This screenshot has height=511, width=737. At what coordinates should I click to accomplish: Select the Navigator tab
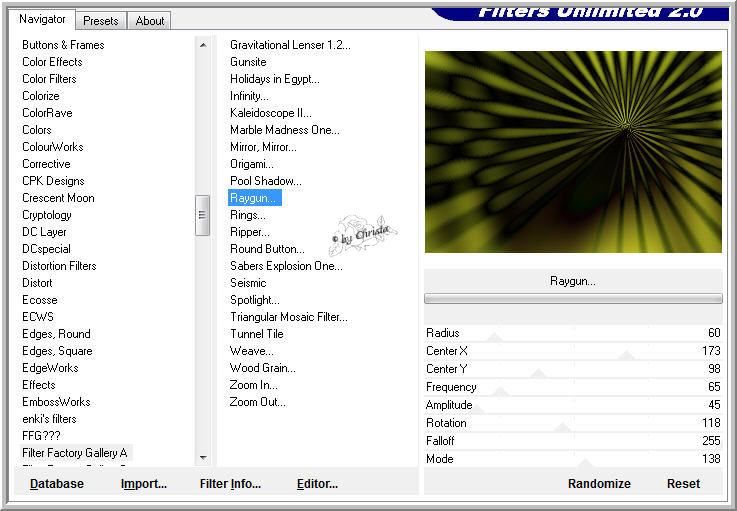point(42,19)
